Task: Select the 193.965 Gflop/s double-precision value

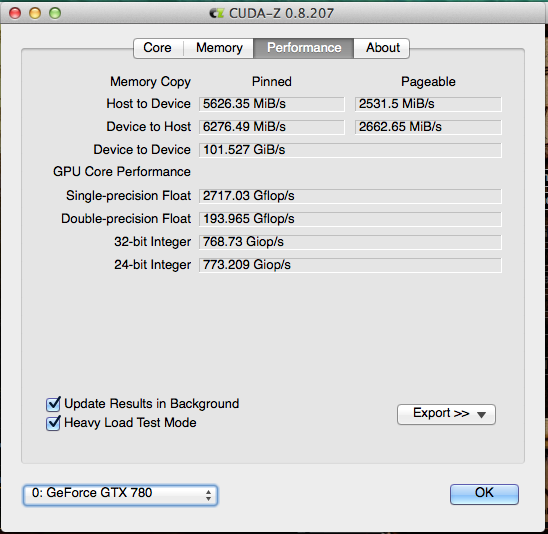Action: click(x=350, y=219)
